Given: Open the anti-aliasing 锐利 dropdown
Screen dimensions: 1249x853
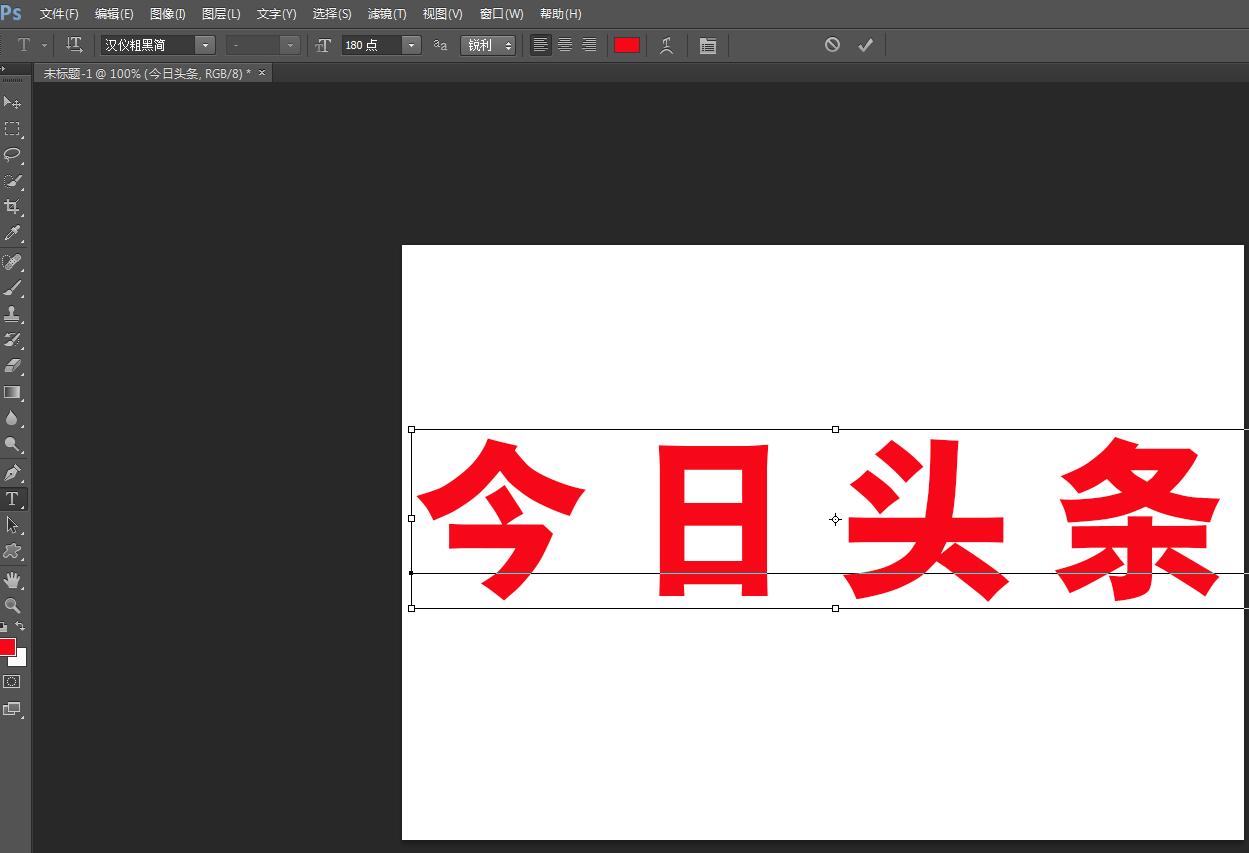Looking at the screenshot, I should [488, 45].
